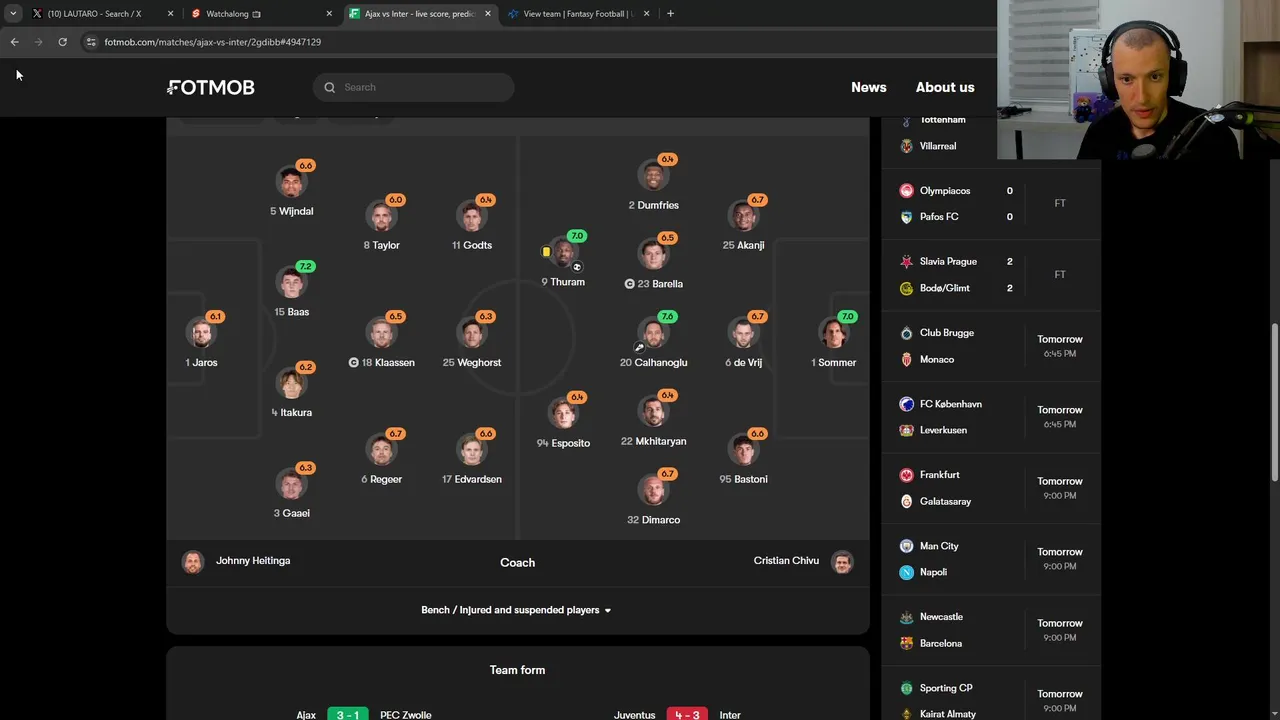Open the News menu
Viewport: 1280px width, 720px height.
coord(868,87)
